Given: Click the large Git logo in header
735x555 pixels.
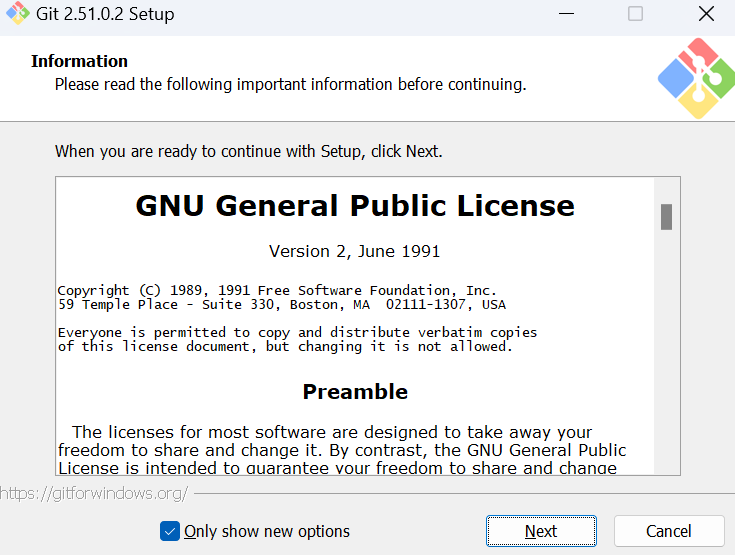Looking at the screenshot, I should pyautogui.click(x=698, y=78).
